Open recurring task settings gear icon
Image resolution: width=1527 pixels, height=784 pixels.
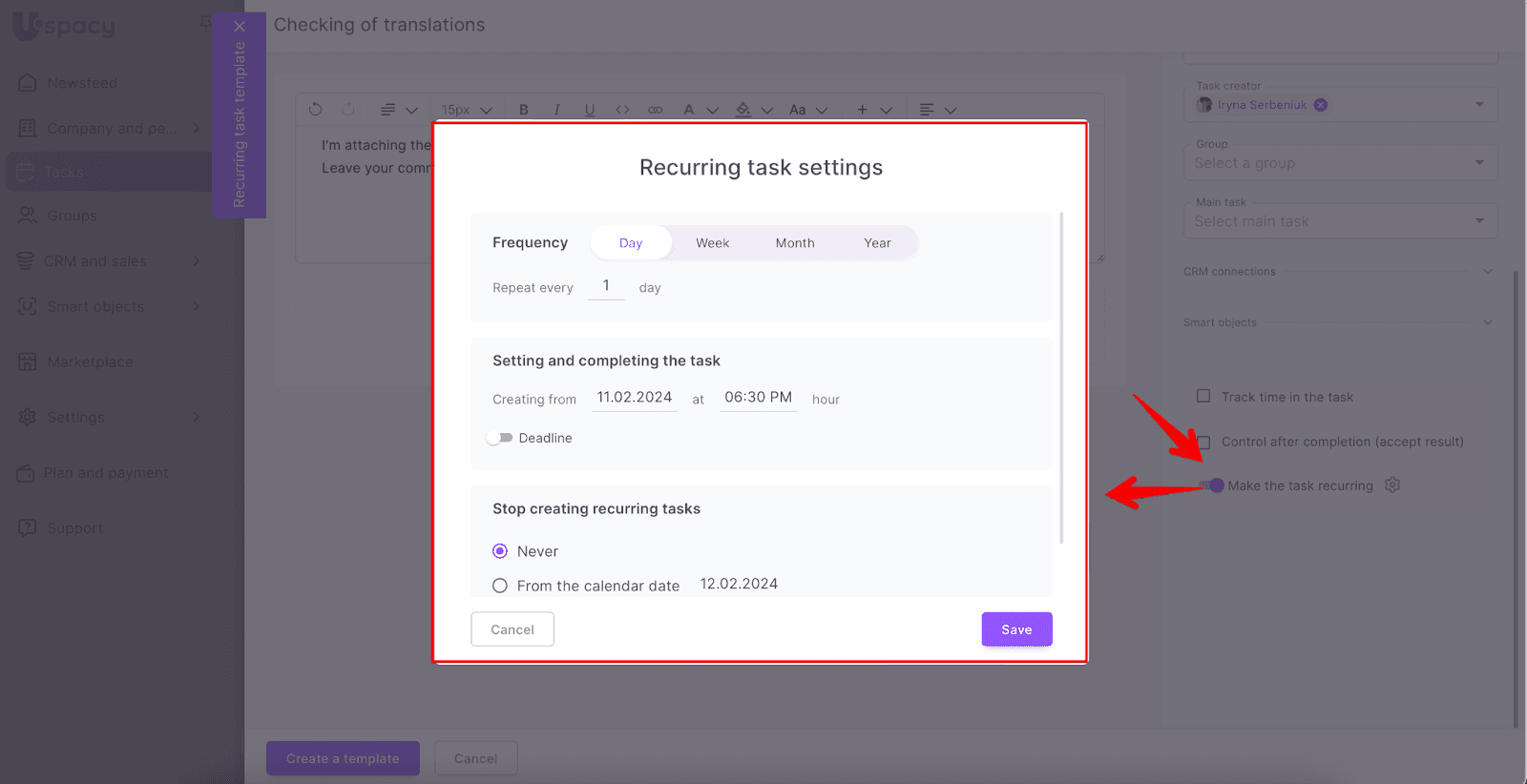1392,485
